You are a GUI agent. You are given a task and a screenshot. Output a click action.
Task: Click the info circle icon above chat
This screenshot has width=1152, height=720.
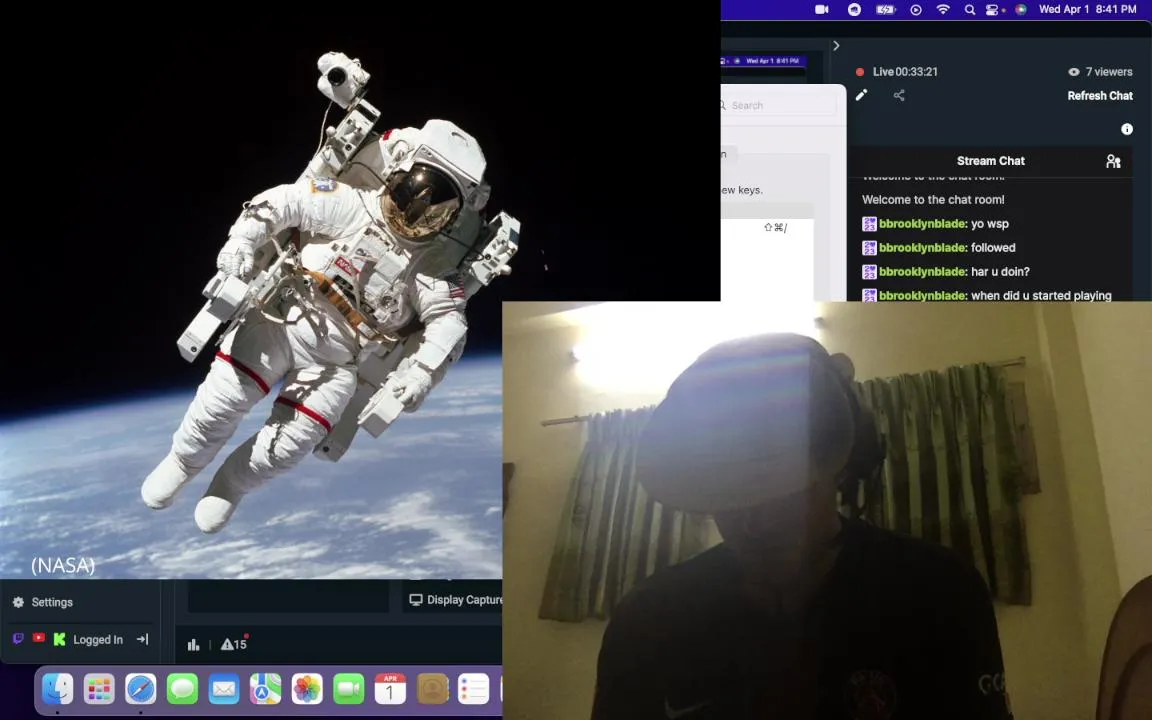point(1126,129)
